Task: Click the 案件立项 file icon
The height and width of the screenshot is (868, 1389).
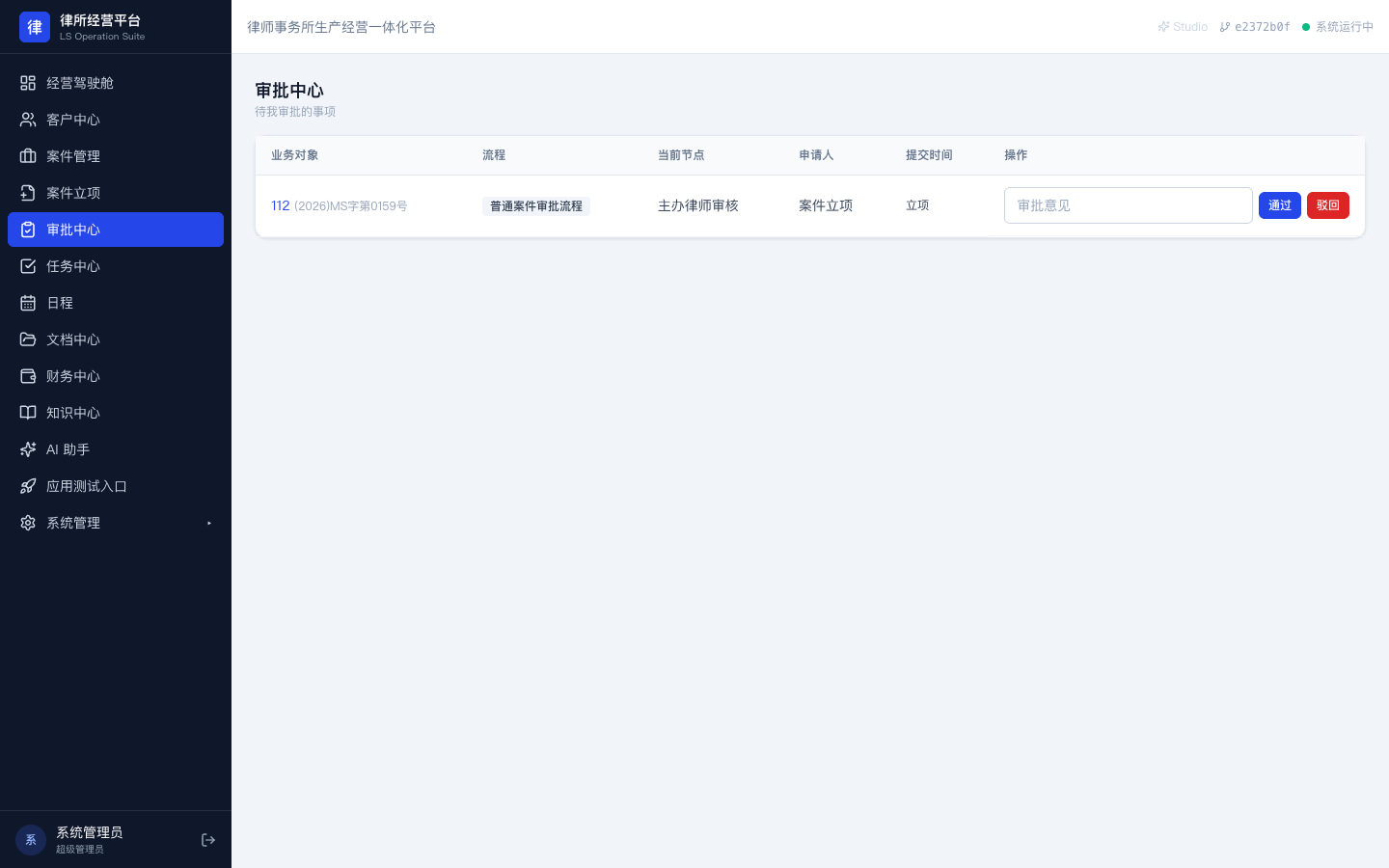Action: click(28, 193)
